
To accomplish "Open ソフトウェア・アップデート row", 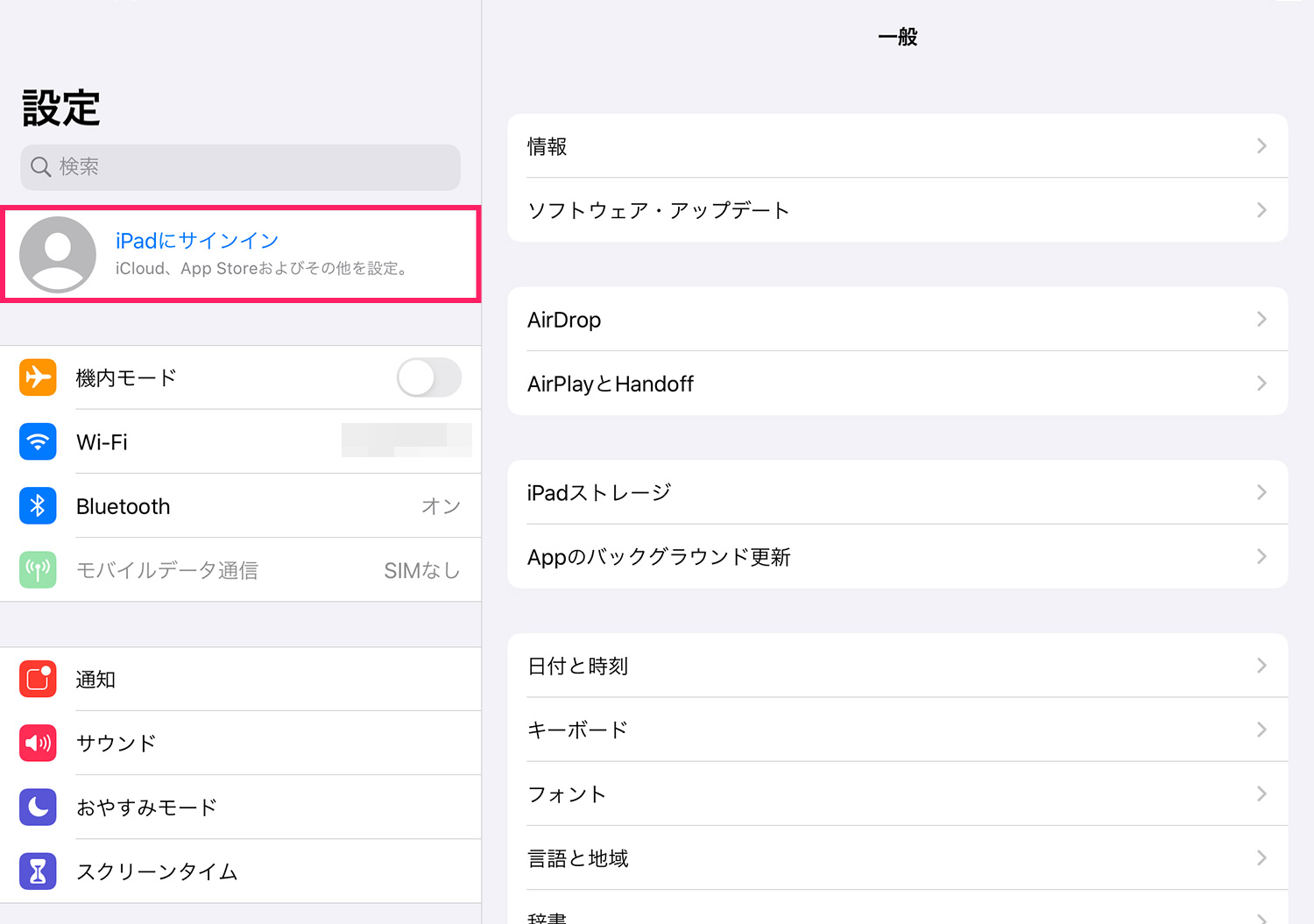I will click(x=898, y=210).
